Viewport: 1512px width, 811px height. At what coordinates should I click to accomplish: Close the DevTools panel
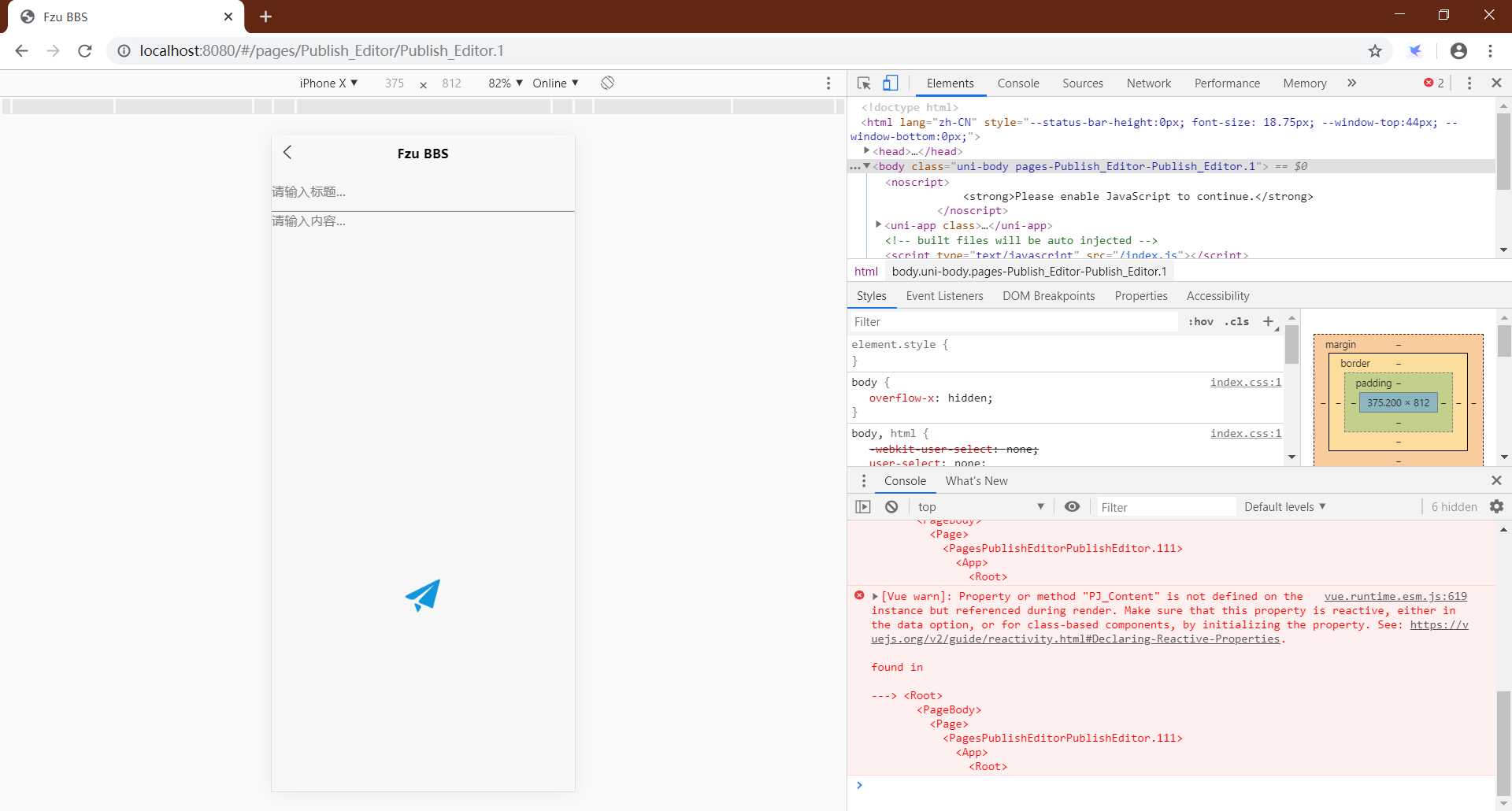[x=1496, y=83]
